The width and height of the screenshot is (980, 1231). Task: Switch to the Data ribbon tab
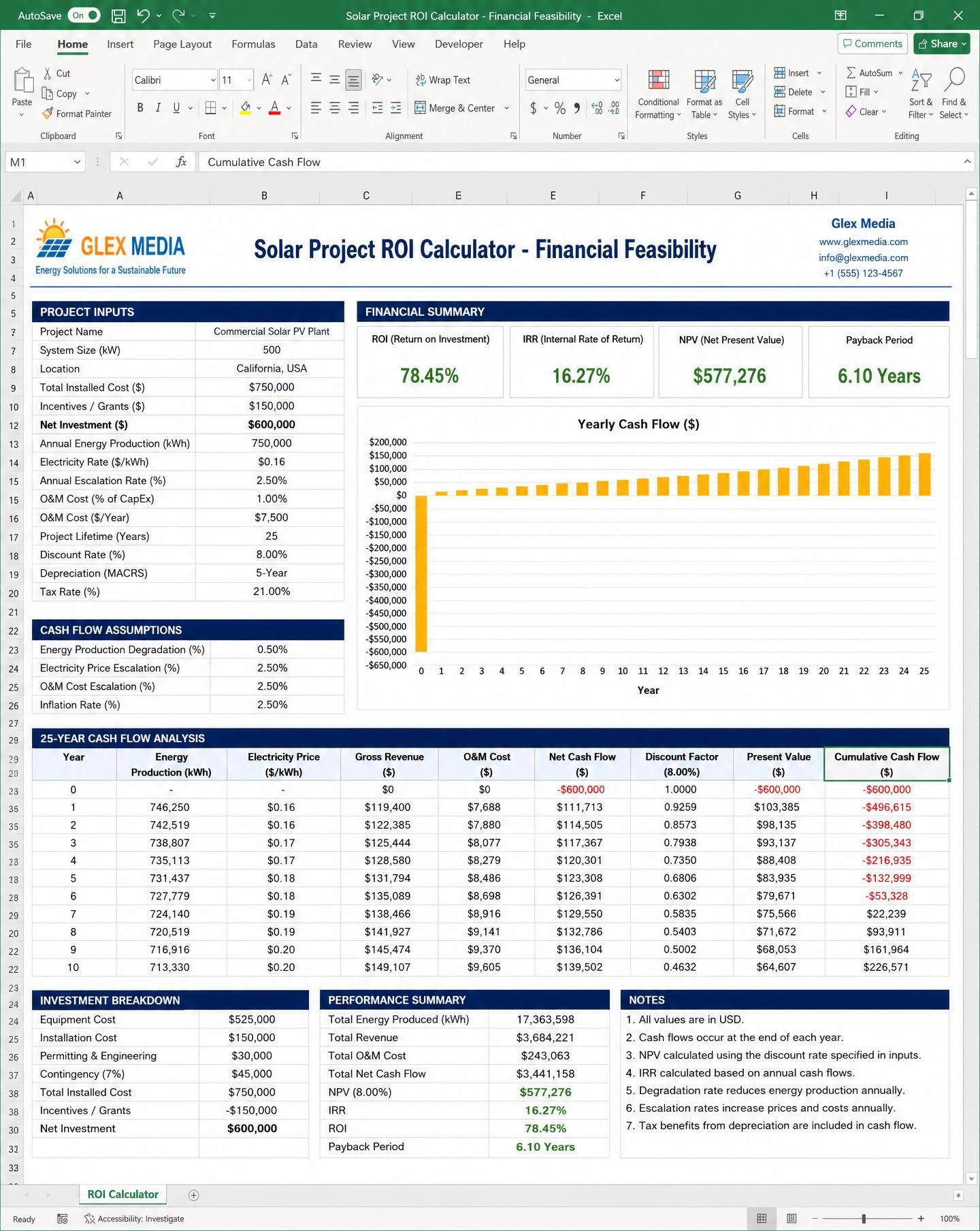[x=306, y=44]
